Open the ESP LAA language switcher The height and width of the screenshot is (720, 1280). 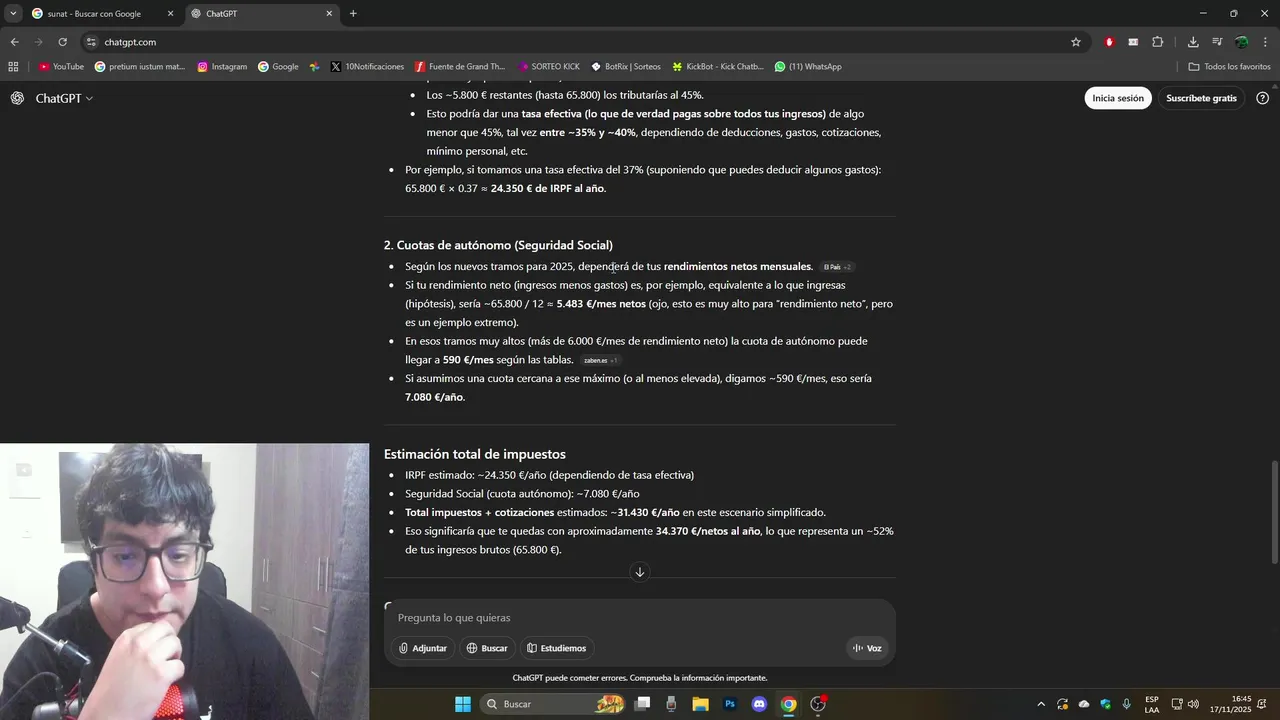tap(1152, 704)
